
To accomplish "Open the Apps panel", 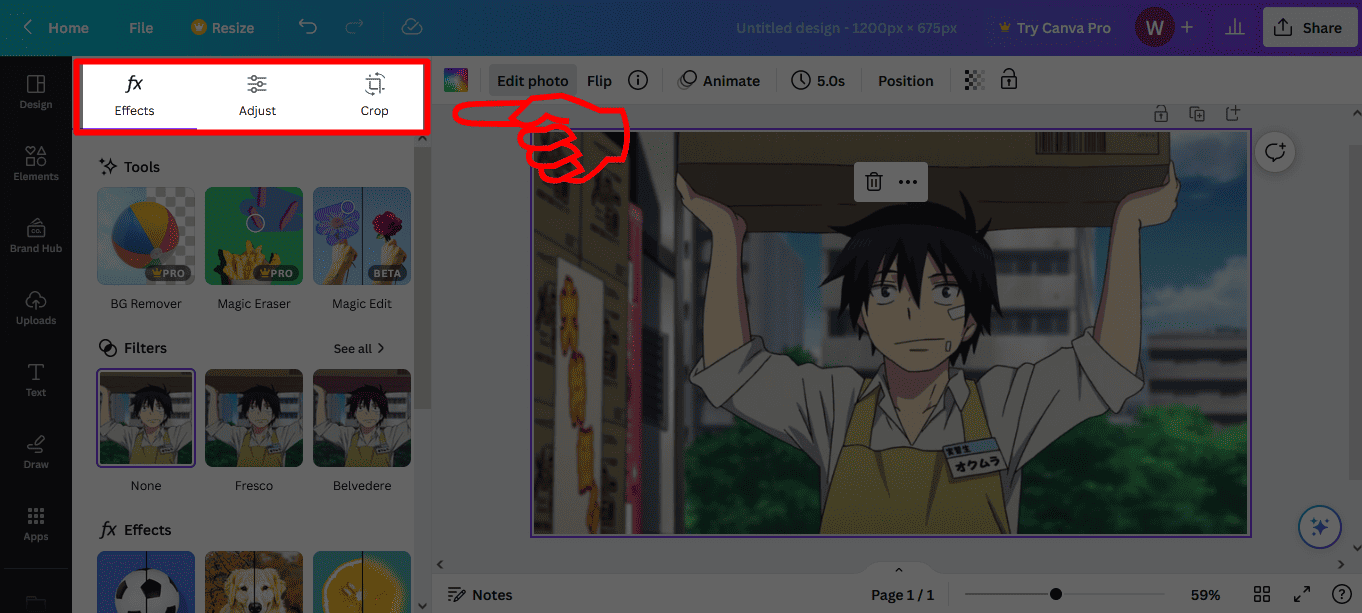I will click(36, 523).
